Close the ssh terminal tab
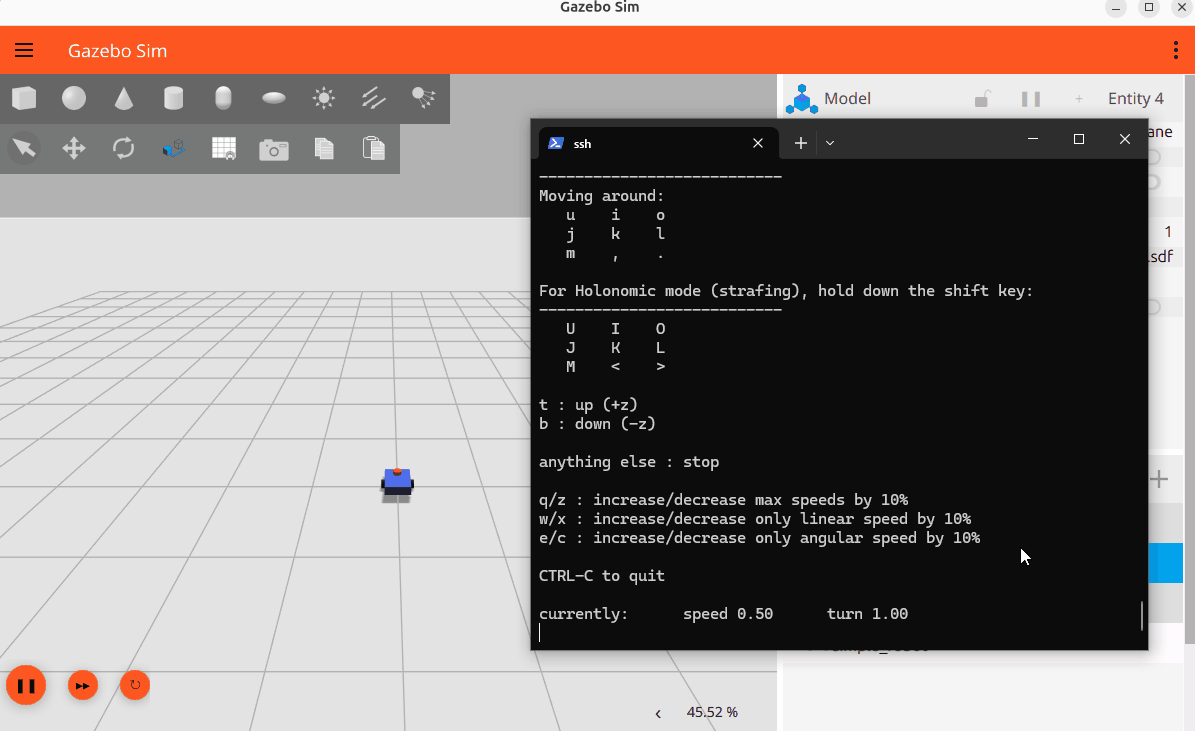Screen dimensions: 1195x731 pos(758,143)
